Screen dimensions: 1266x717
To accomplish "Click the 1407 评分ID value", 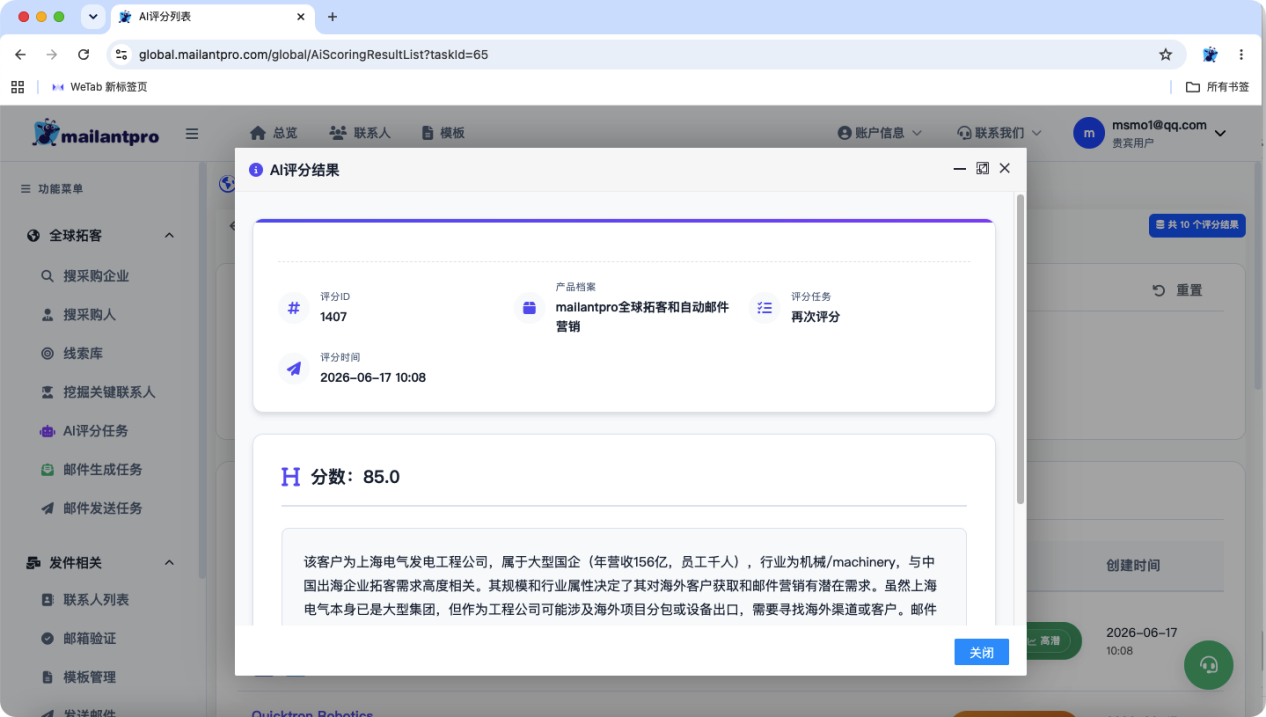I will (333, 317).
